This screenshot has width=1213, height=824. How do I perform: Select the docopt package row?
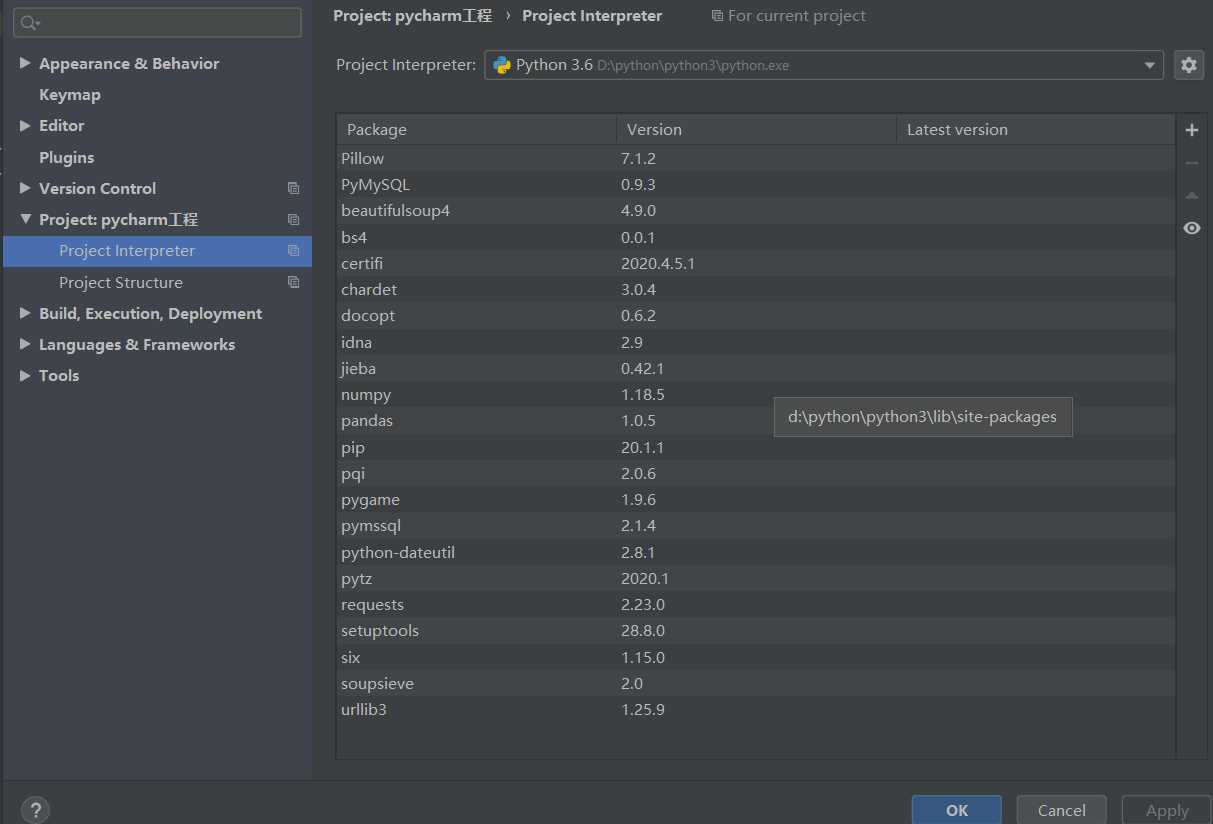[756, 316]
